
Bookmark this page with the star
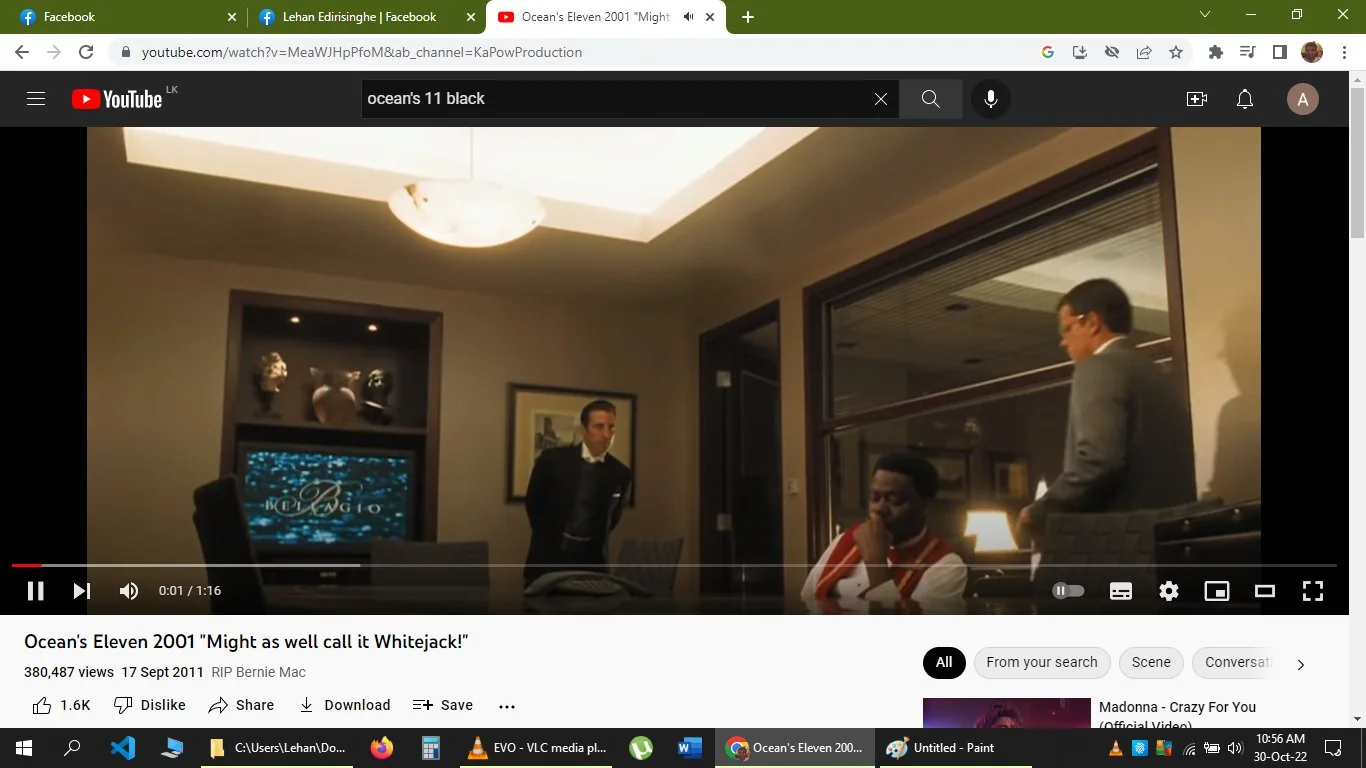click(x=1176, y=52)
